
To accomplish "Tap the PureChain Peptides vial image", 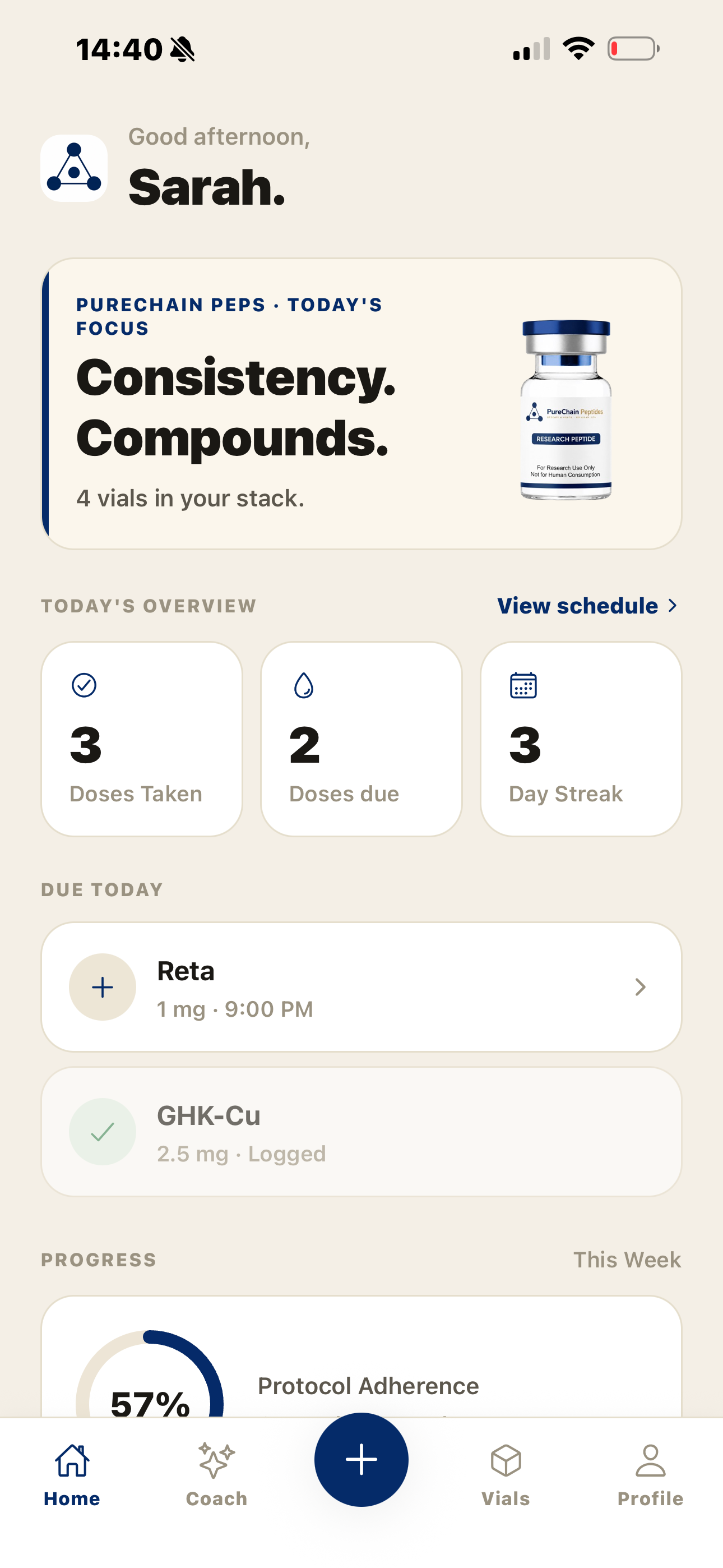I will point(566,409).
